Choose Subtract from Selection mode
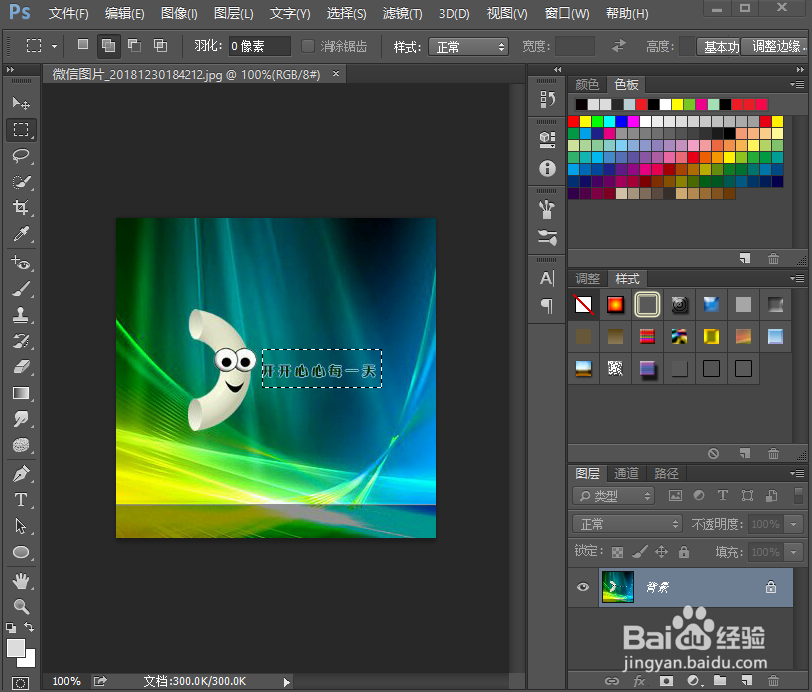This screenshot has height=692, width=812. (x=135, y=46)
